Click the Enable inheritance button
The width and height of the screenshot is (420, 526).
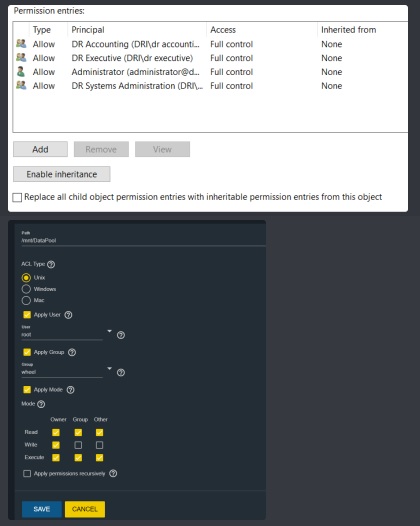click(x=62, y=174)
